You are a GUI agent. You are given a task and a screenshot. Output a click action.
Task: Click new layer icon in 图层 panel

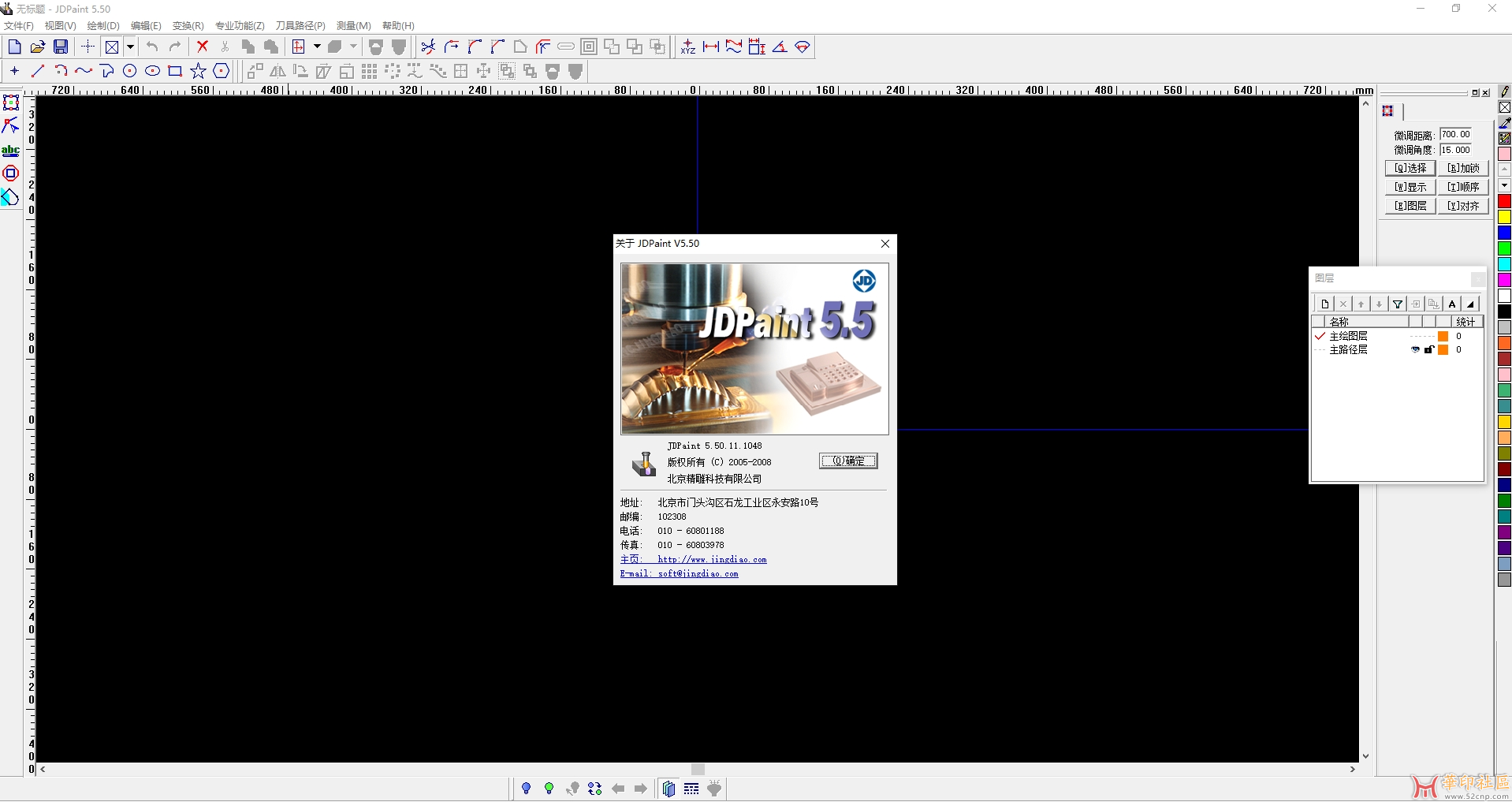point(1325,304)
